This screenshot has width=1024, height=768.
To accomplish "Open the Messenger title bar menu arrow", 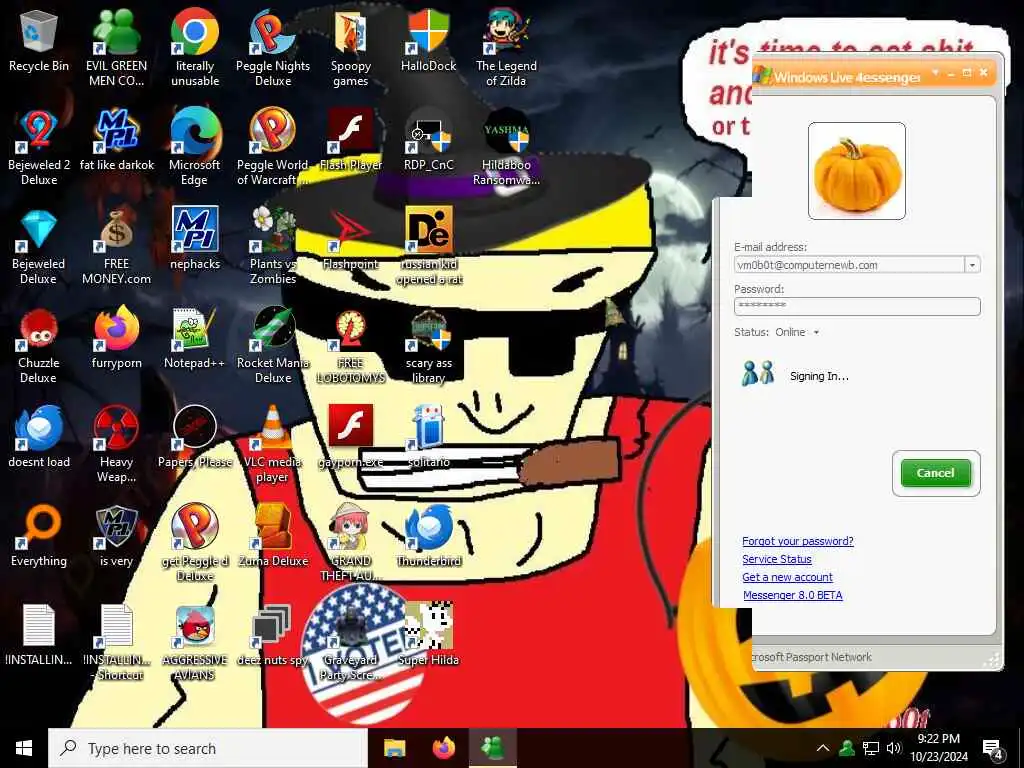I will click(935, 72).
